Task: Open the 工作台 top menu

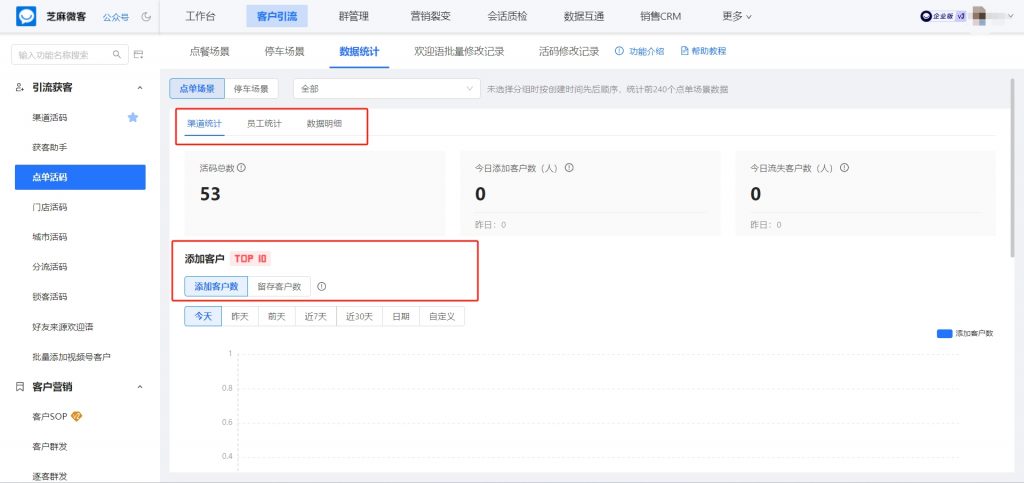Action: (200, 16)
